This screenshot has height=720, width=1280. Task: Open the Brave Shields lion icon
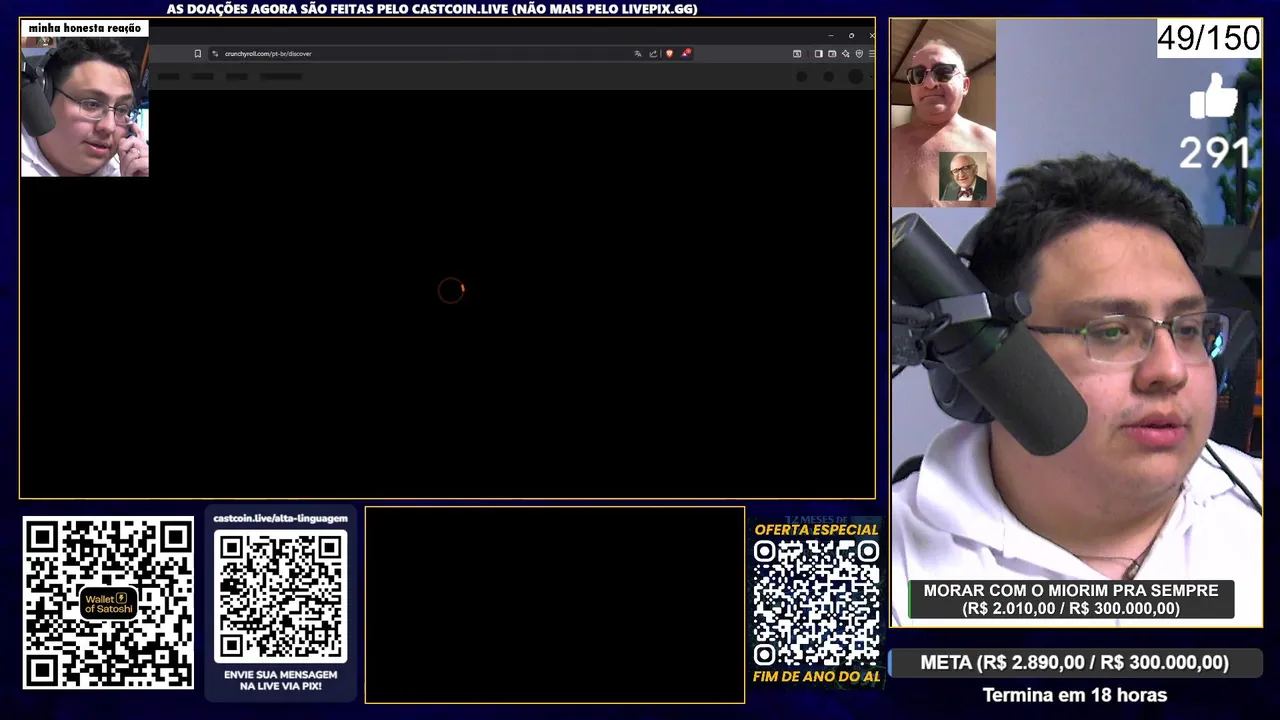[x=669, y=53]
